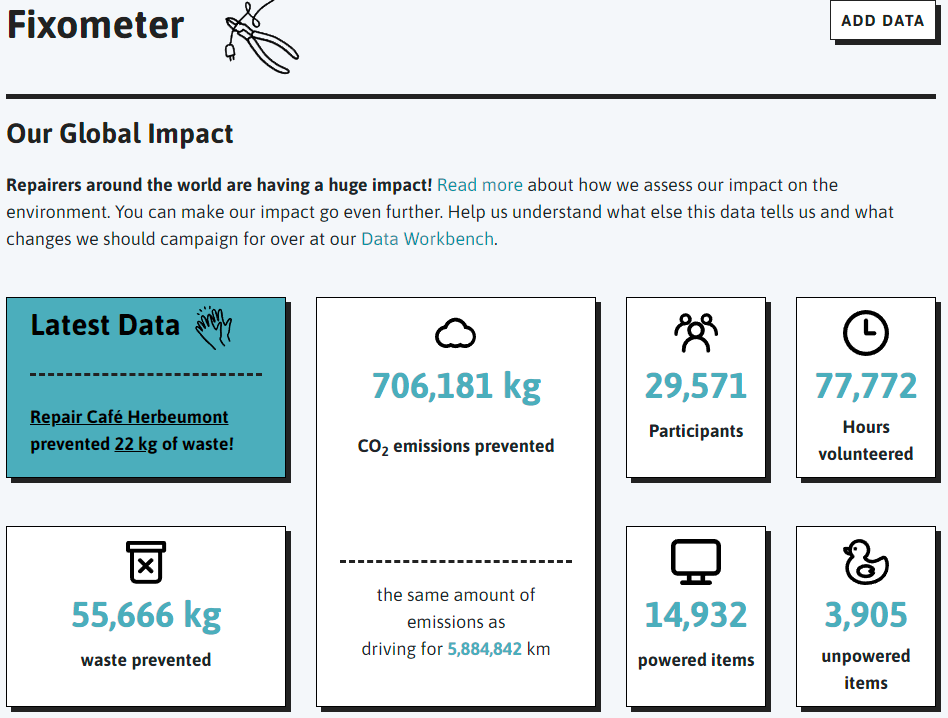Click the 5,884,842 km driving figure

(x=484, y=649)
